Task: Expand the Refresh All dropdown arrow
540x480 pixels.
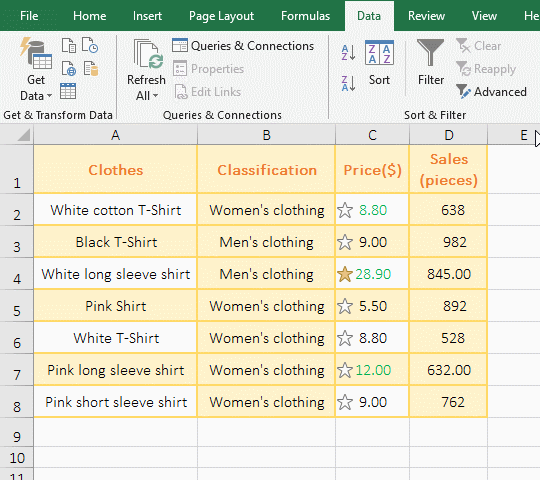Action: (155, 96)
